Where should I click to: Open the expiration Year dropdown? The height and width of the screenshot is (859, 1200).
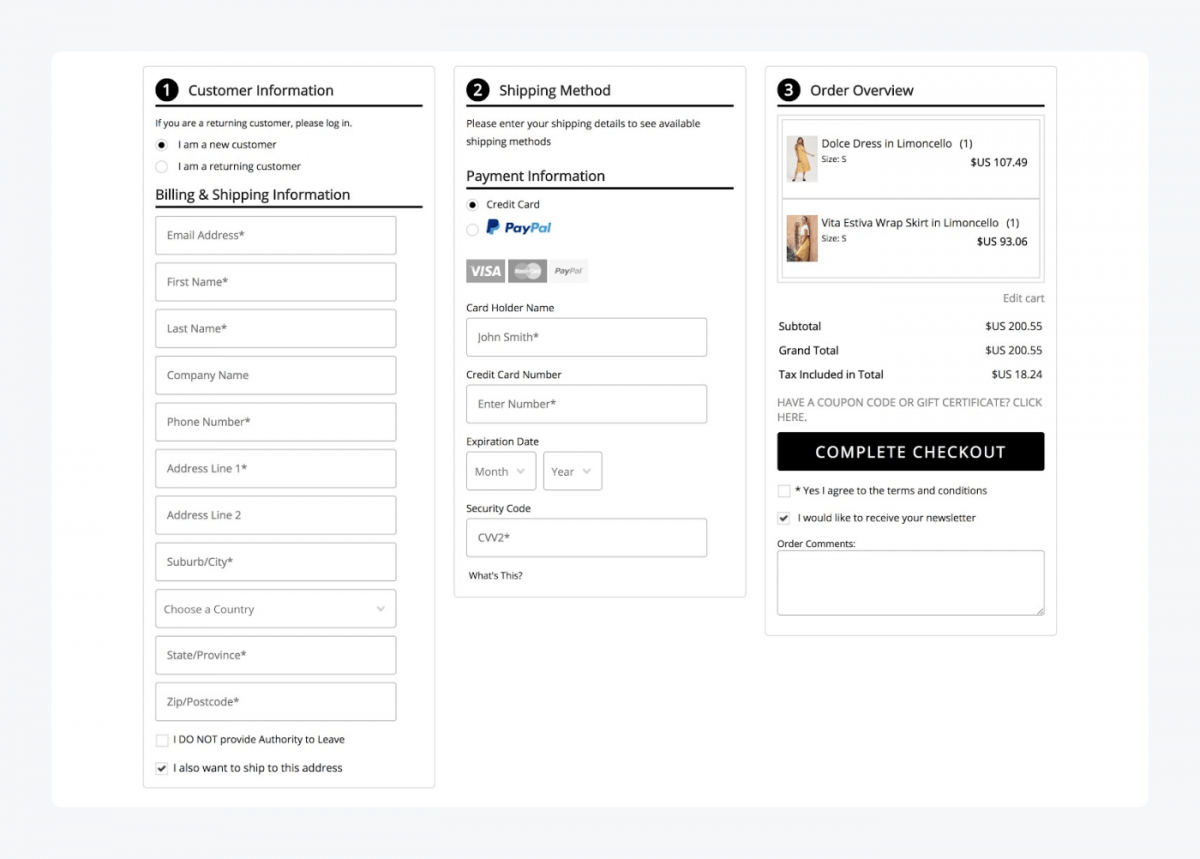pos(573,471)
